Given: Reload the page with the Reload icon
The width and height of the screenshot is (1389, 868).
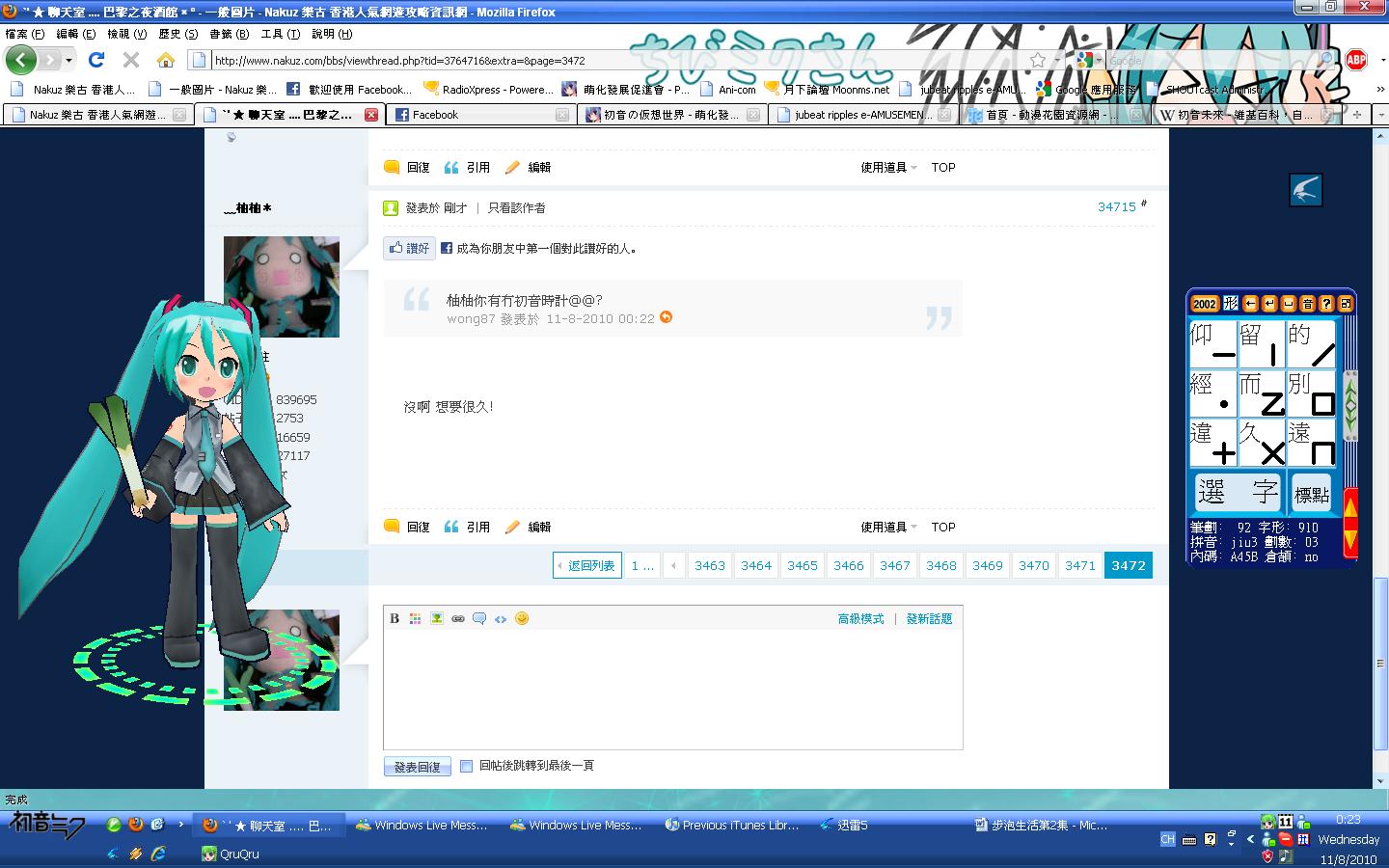Looking at the screenshot, I should [96, 60].
